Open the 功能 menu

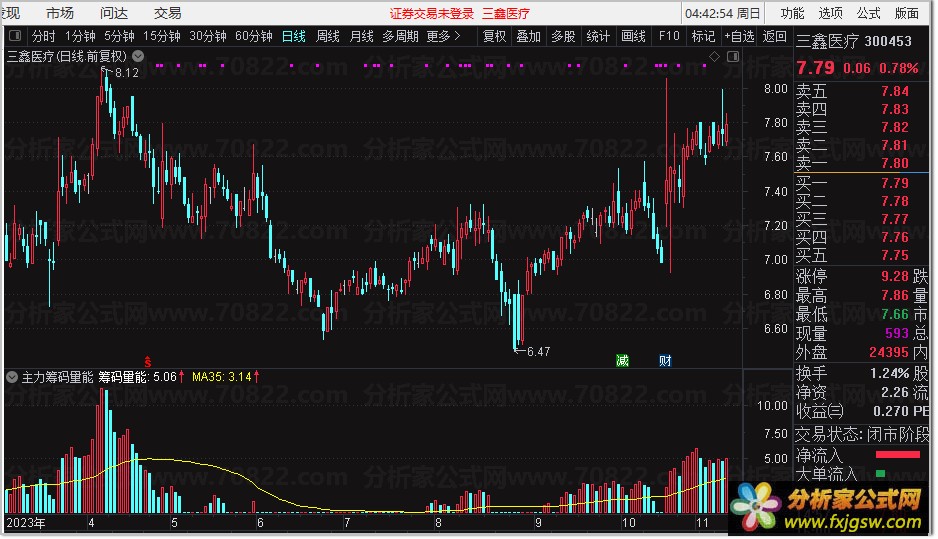click(x=793, y=13)
